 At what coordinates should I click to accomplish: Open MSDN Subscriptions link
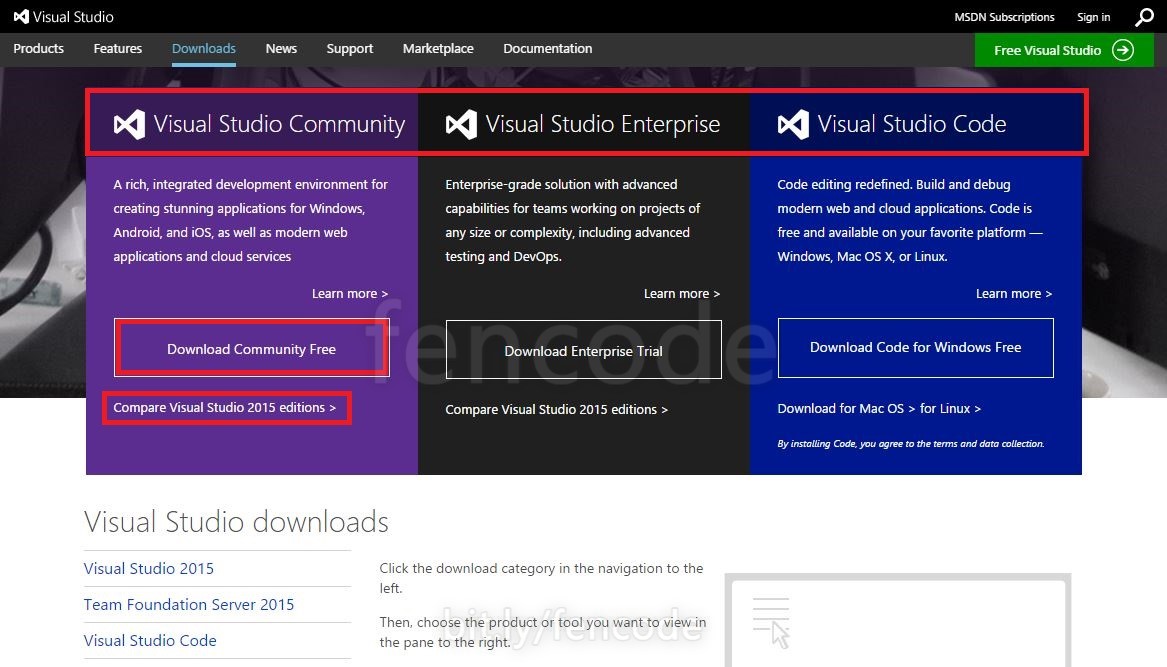pyautogui.click(x=1004, y=16)
